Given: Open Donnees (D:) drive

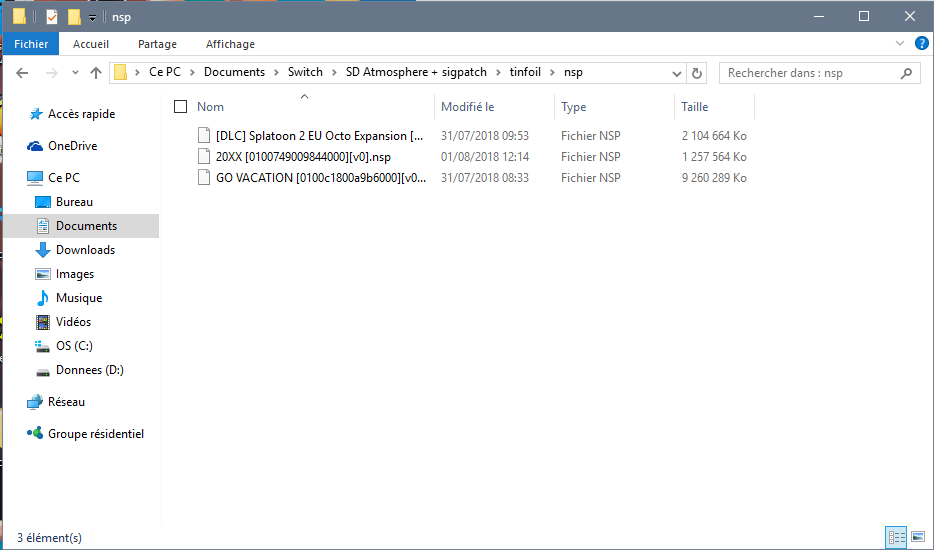Looking at the screenshot, I should [89, 370].
